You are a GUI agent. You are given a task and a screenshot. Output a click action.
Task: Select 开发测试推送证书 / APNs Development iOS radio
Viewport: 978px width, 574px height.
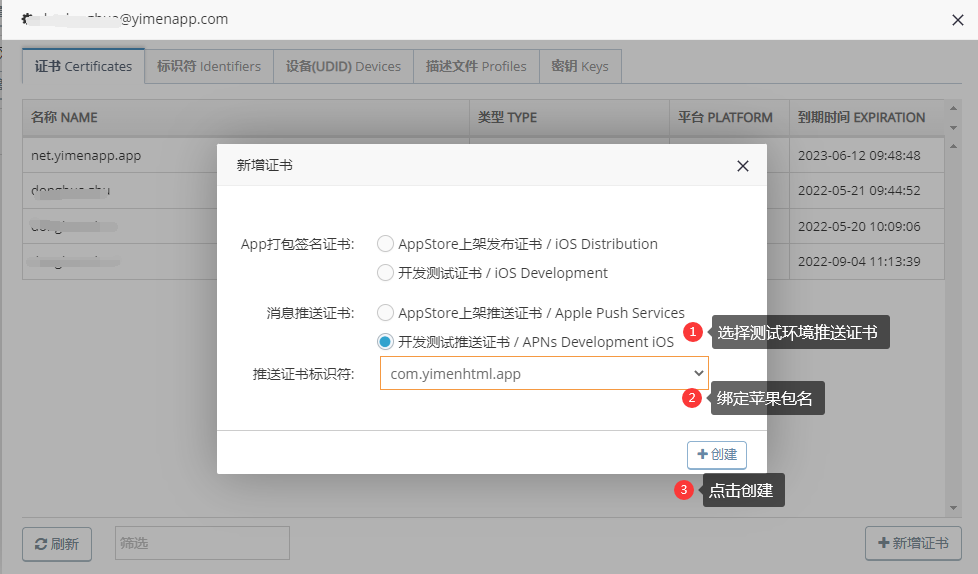coord(385,342)
